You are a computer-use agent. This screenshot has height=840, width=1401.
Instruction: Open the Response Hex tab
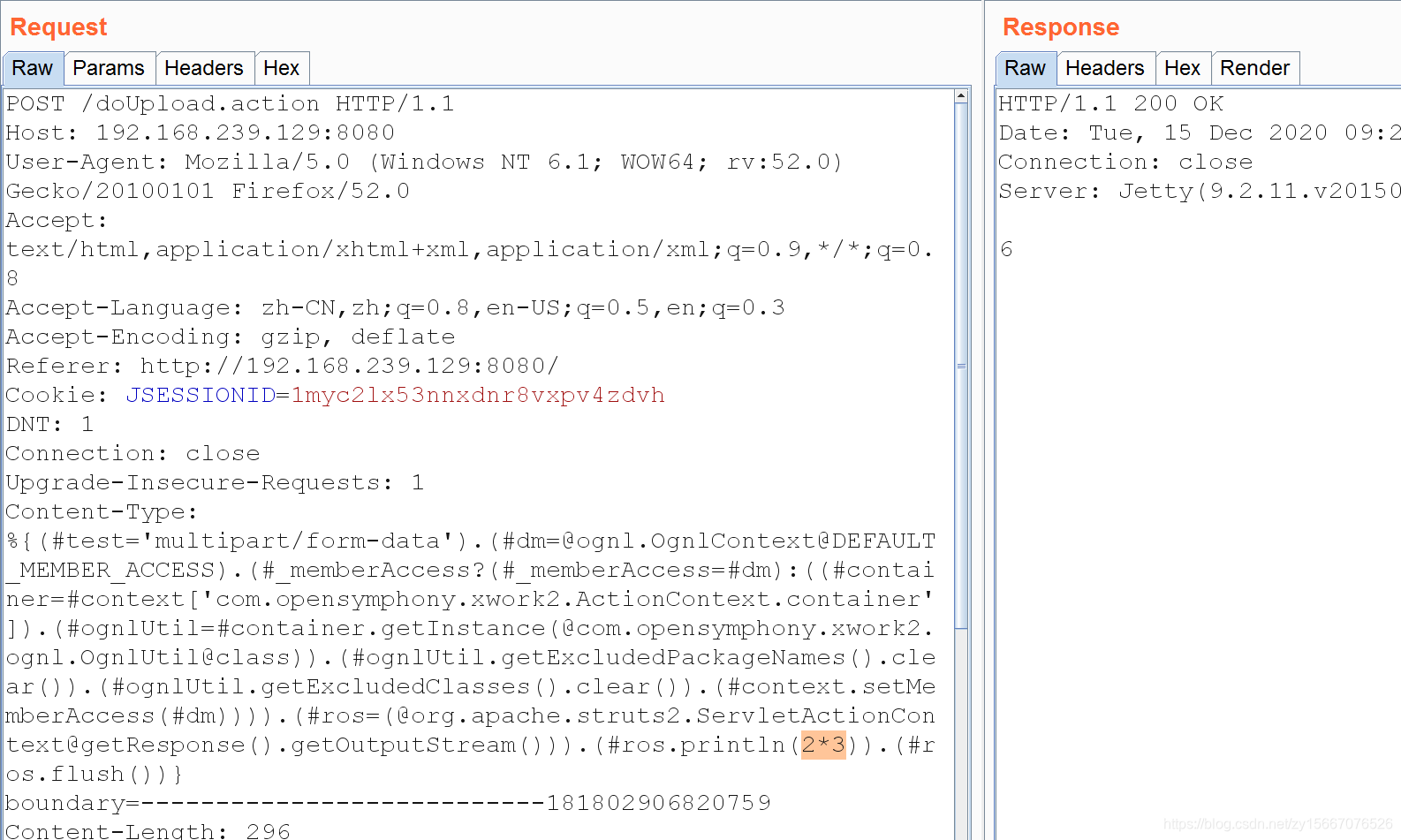pyautogui.click(x=1183, y=68)
